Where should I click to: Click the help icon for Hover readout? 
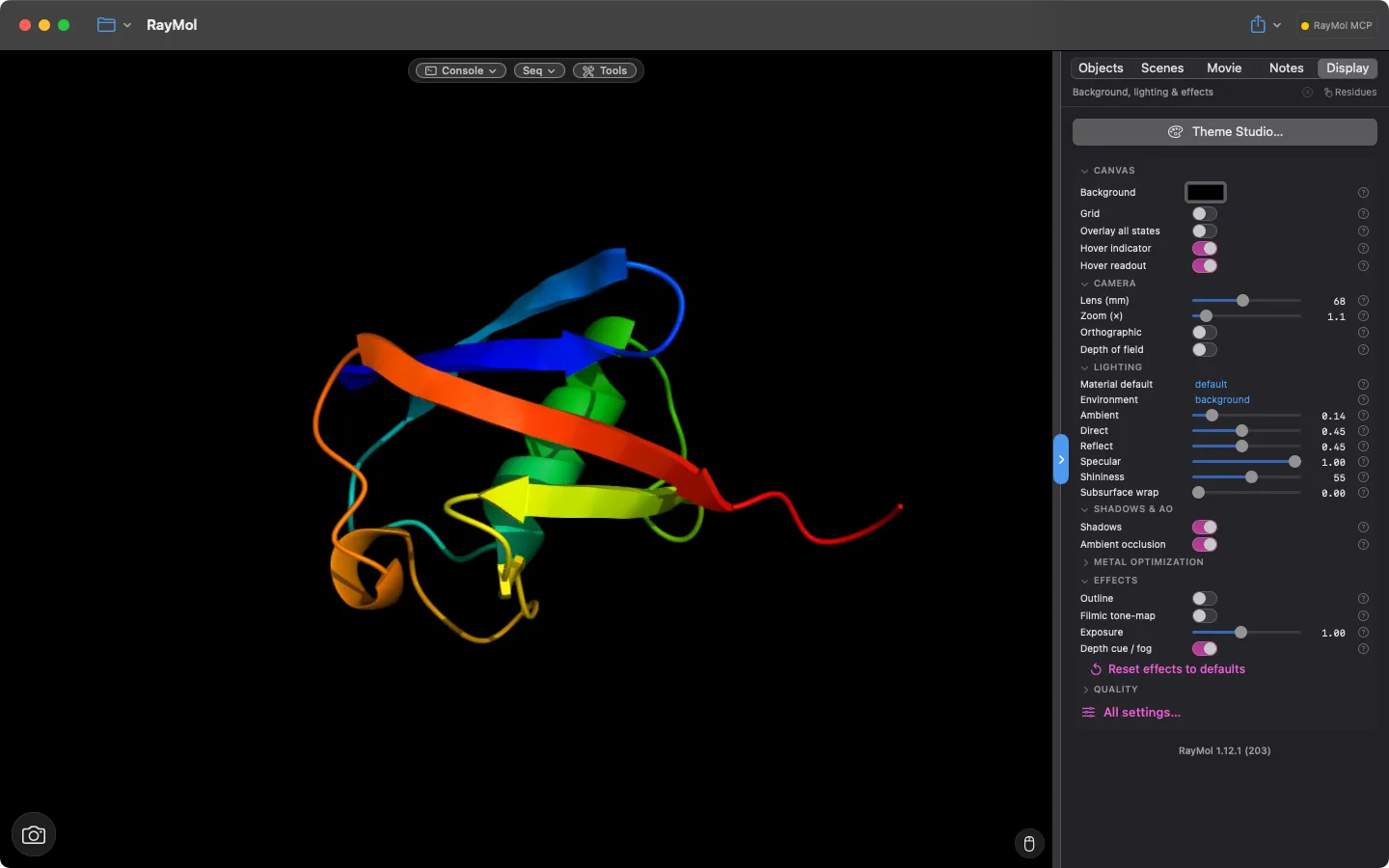pyautogui.click(x=1363, y=266)
